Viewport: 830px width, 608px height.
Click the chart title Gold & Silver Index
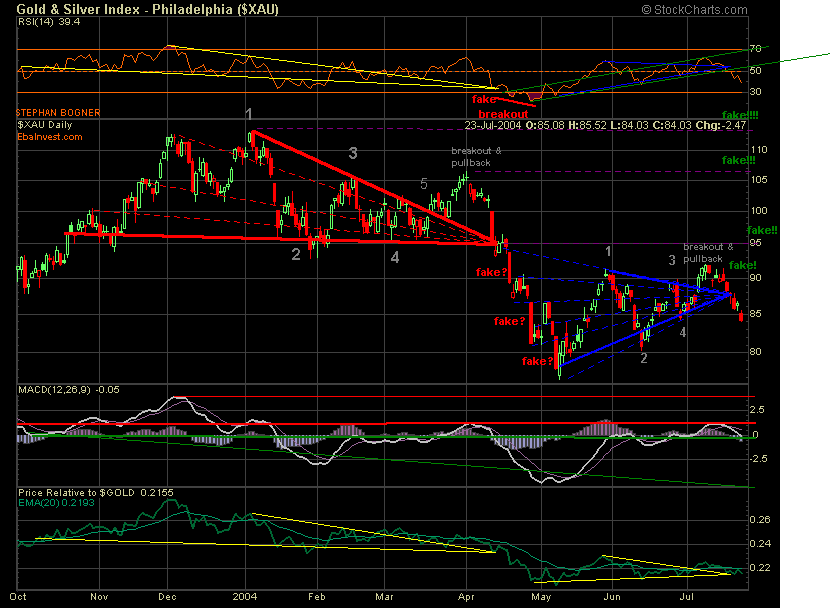(78, 9)
